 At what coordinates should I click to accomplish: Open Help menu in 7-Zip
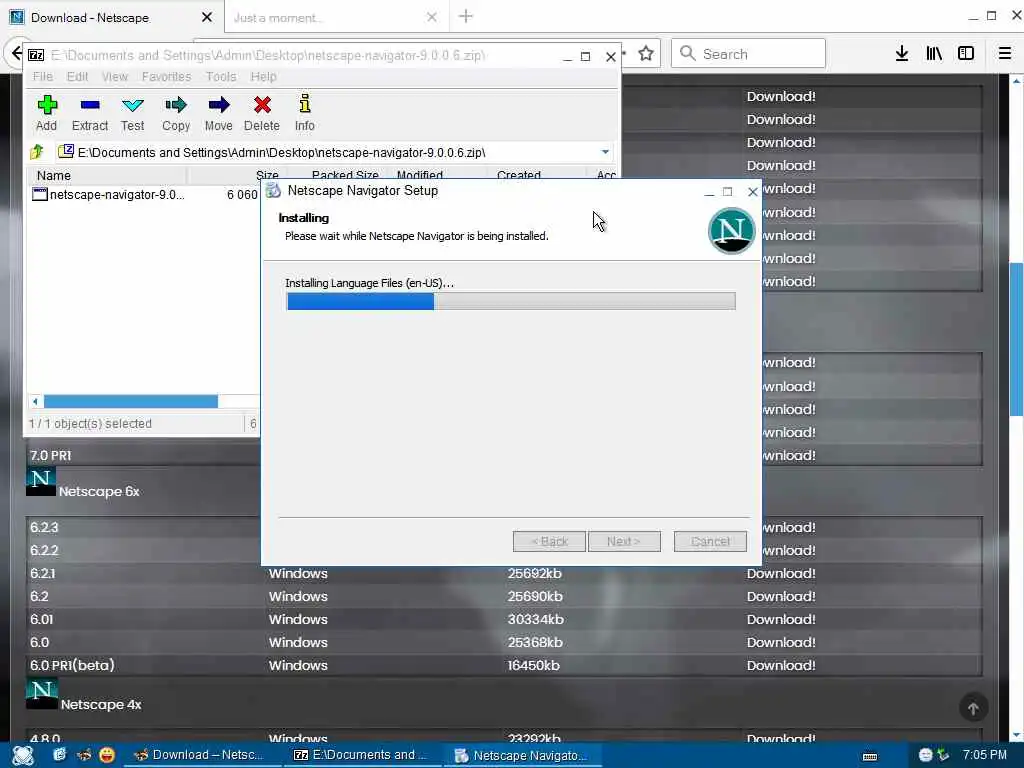tap(263, 76)
